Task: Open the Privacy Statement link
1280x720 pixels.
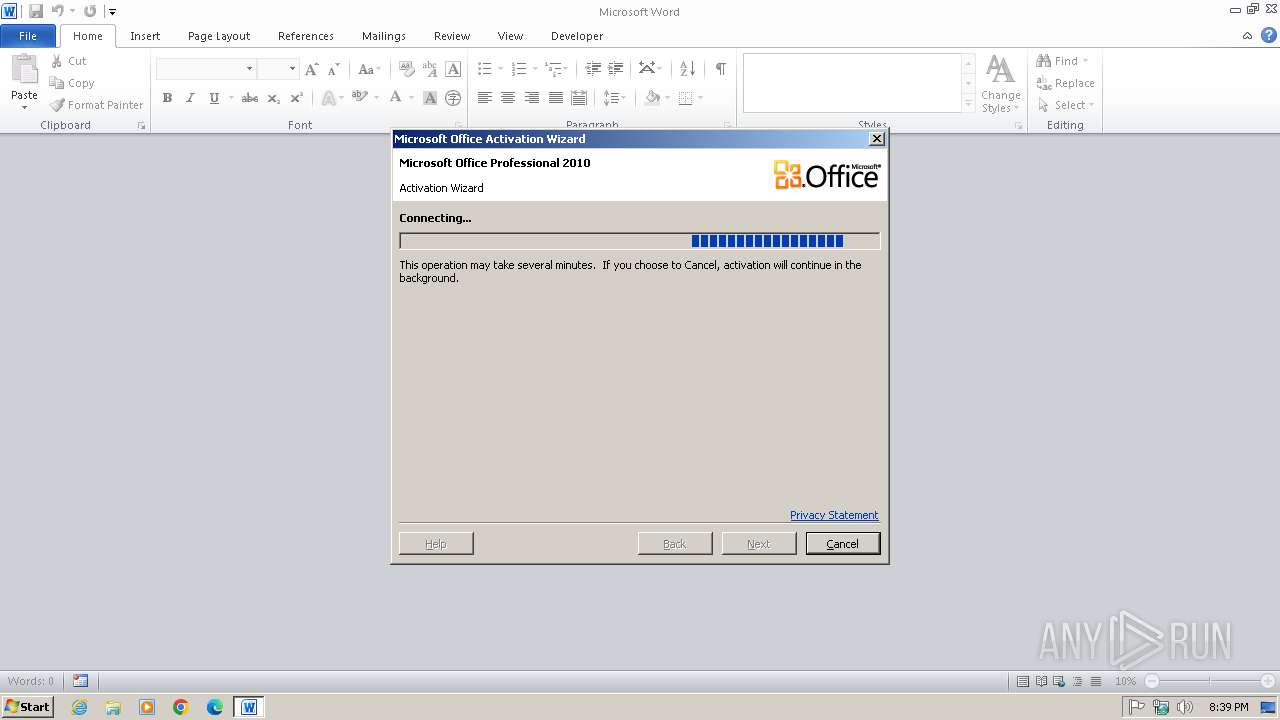Action: [x=834, y=515]
